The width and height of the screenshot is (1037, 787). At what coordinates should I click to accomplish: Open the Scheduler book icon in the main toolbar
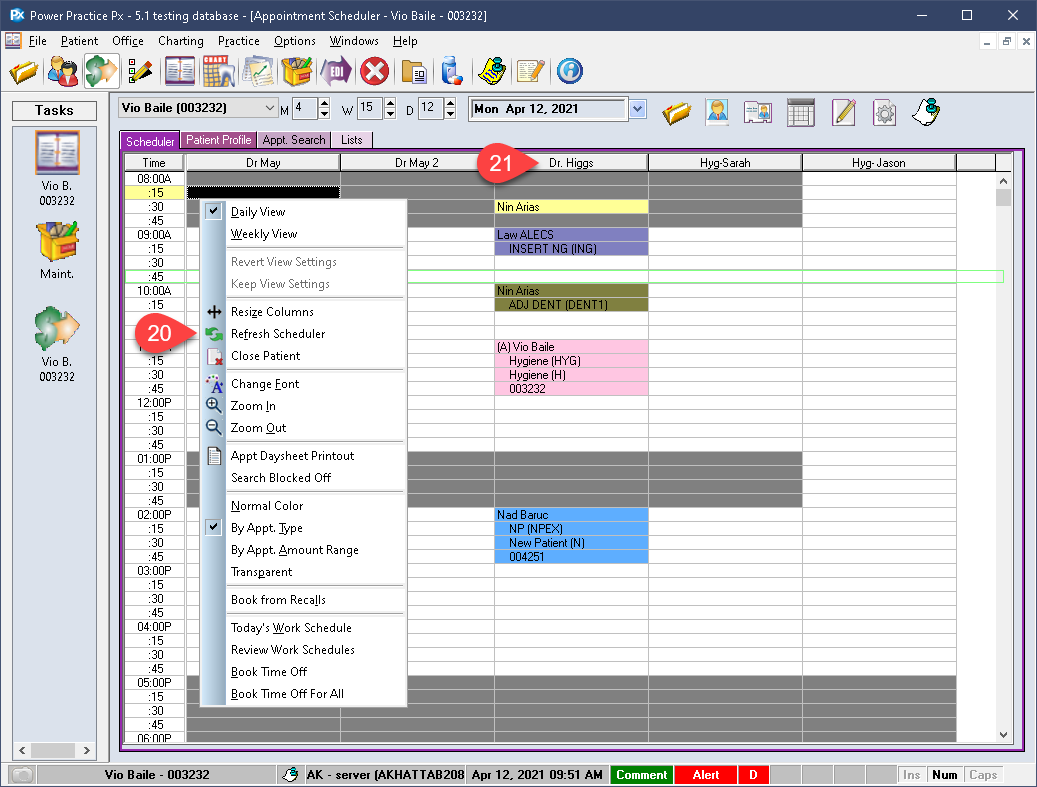pyautogui.click(x=179, y=71)
